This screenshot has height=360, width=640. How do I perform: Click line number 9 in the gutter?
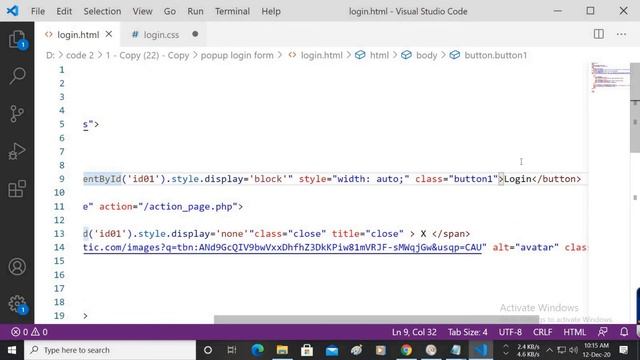(x=62, y=179)
